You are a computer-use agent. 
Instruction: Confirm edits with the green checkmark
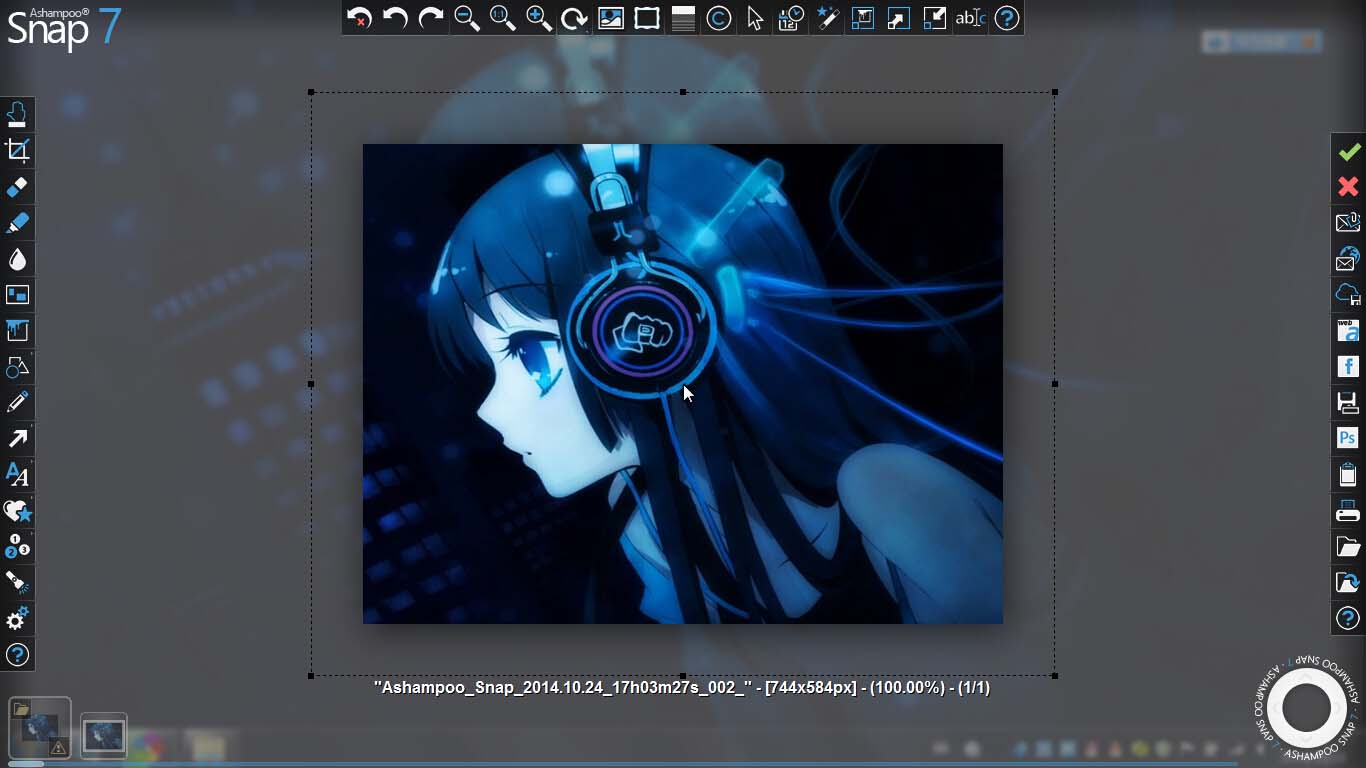tap(1348, 151)
